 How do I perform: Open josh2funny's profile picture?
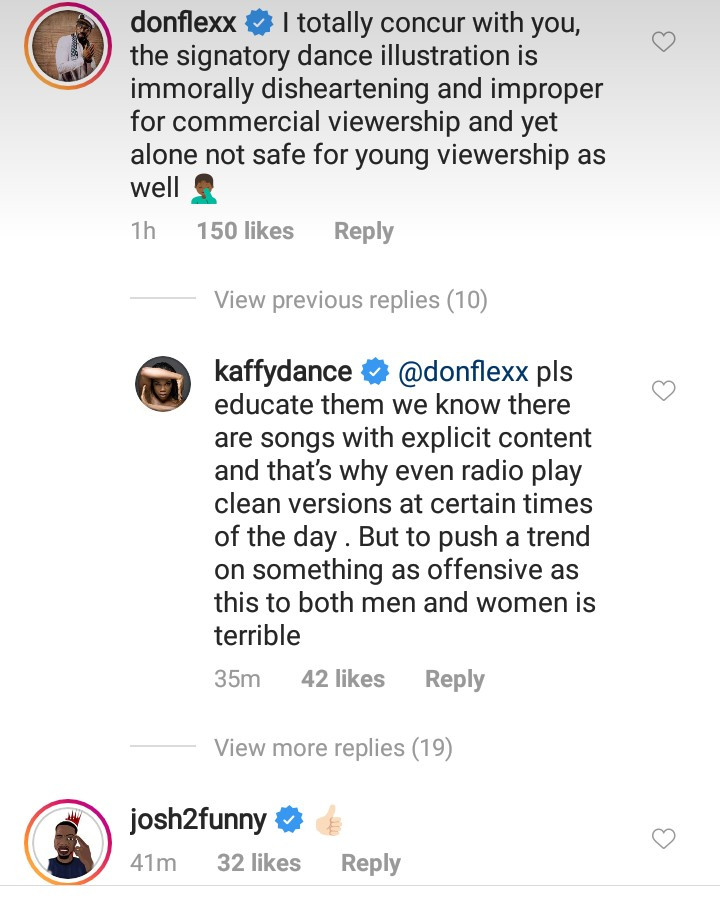tap(69, 842)
